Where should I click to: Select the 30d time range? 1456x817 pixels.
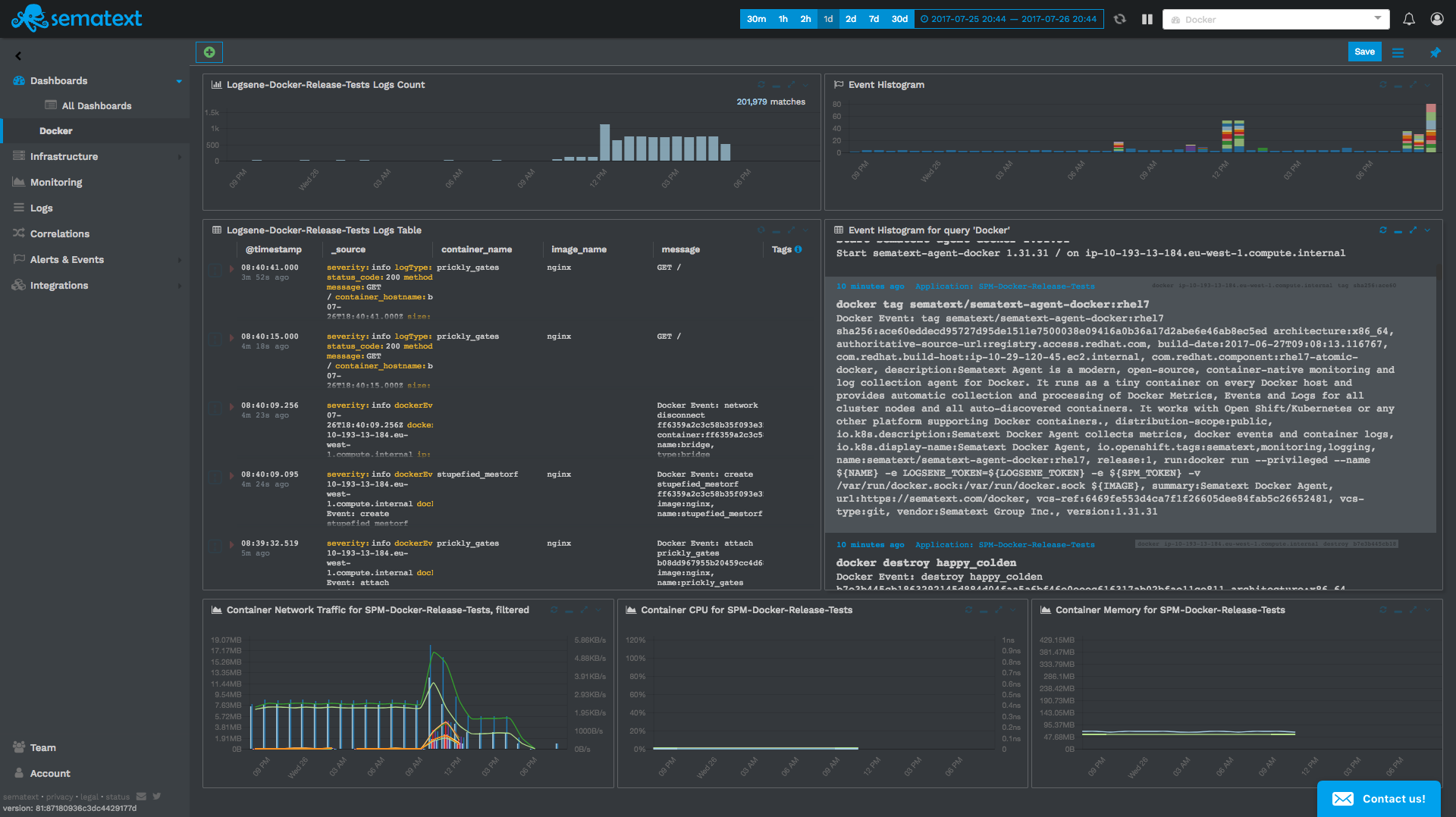point(899,19)
